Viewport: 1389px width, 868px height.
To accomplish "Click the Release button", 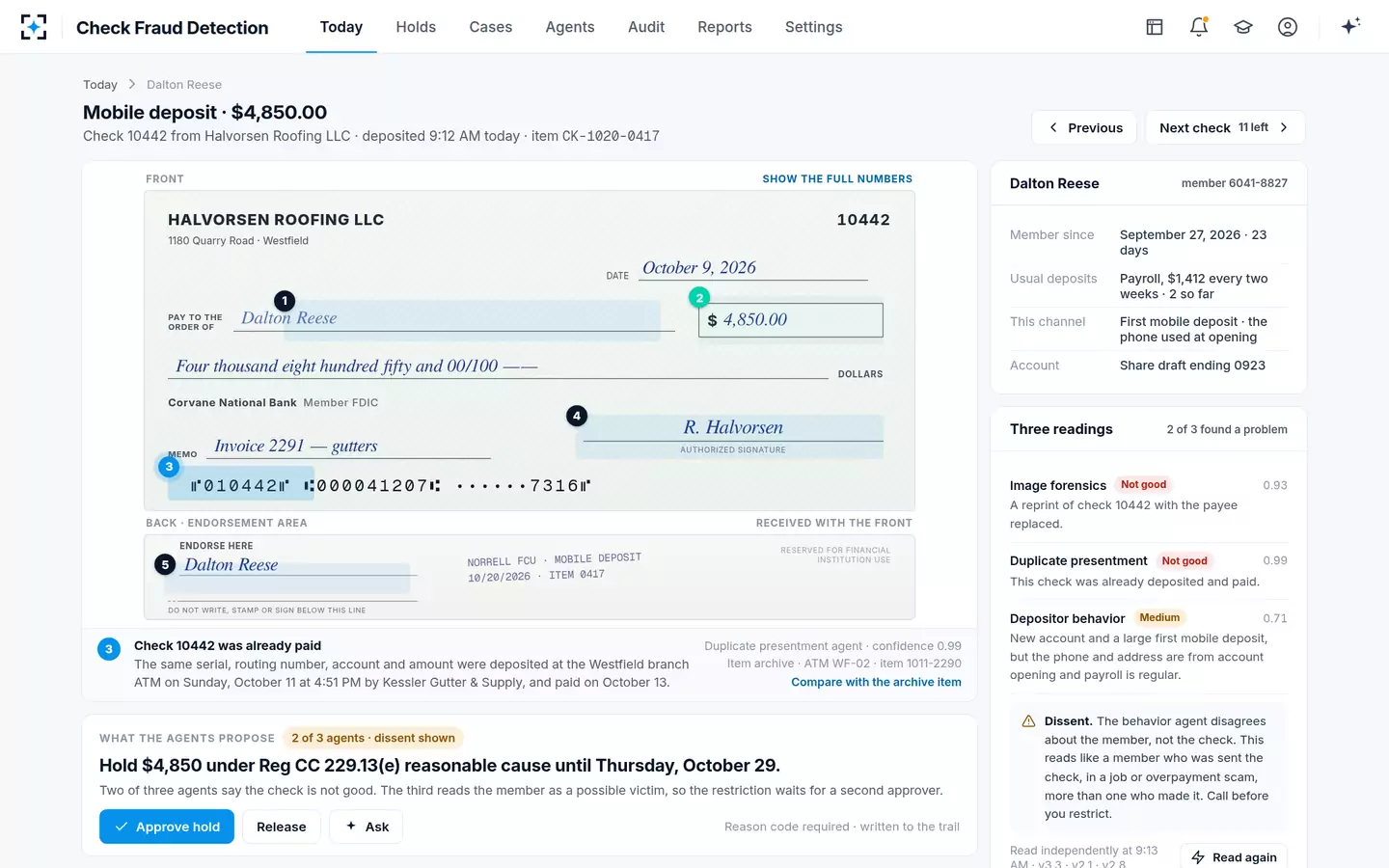I will (282, 827).
